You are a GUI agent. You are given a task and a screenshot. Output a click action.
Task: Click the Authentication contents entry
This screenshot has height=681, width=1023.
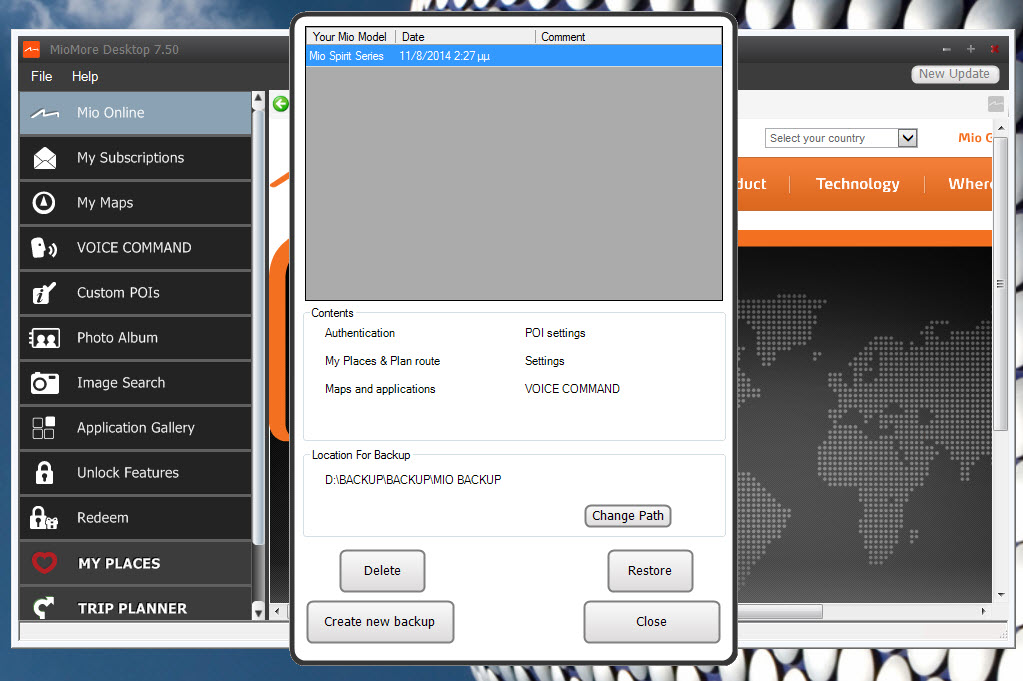click(x=359, y=333)
